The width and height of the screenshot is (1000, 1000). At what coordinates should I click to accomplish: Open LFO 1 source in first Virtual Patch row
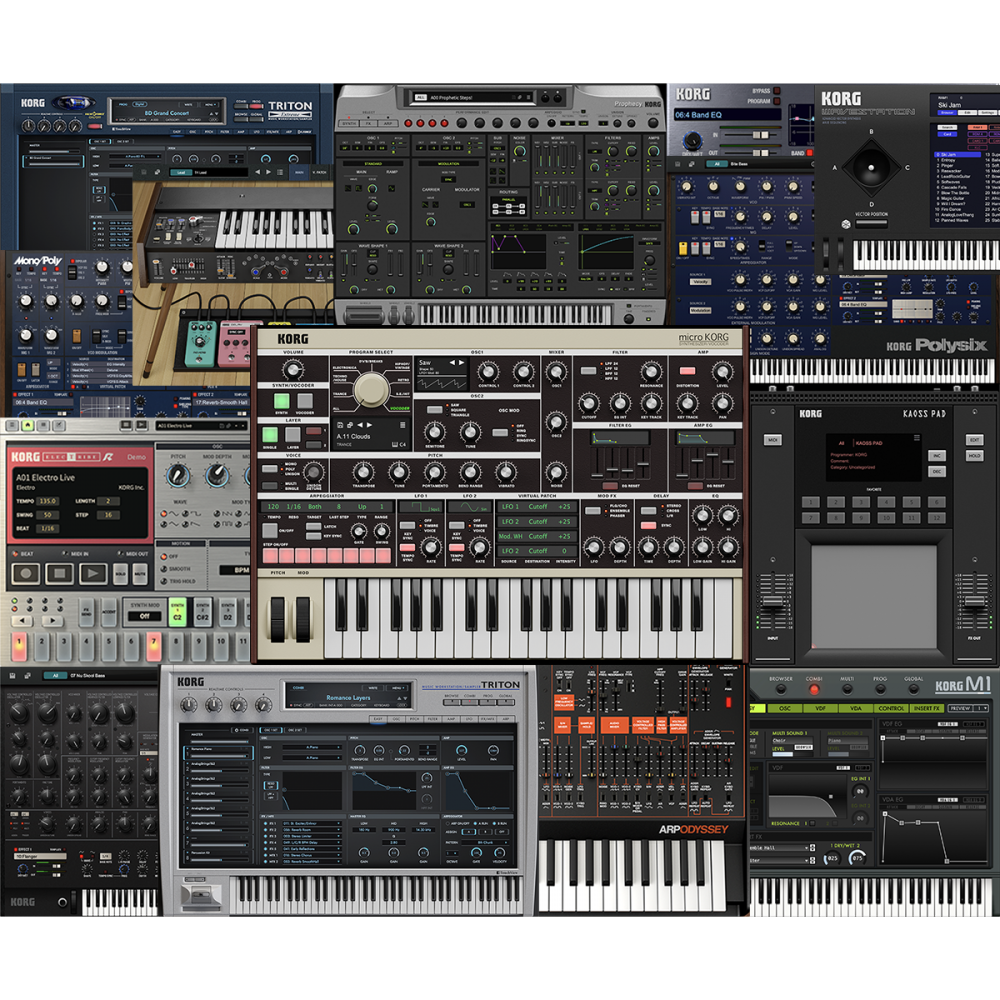tap(509, 506)
